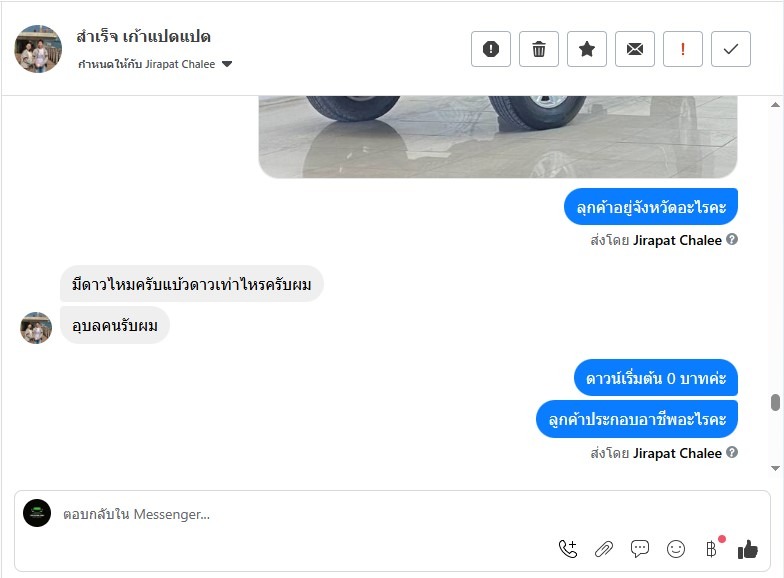Star this conversation as follow up
Screen dimensions: 784x578
pyautogui.click(x=586, y=49)
